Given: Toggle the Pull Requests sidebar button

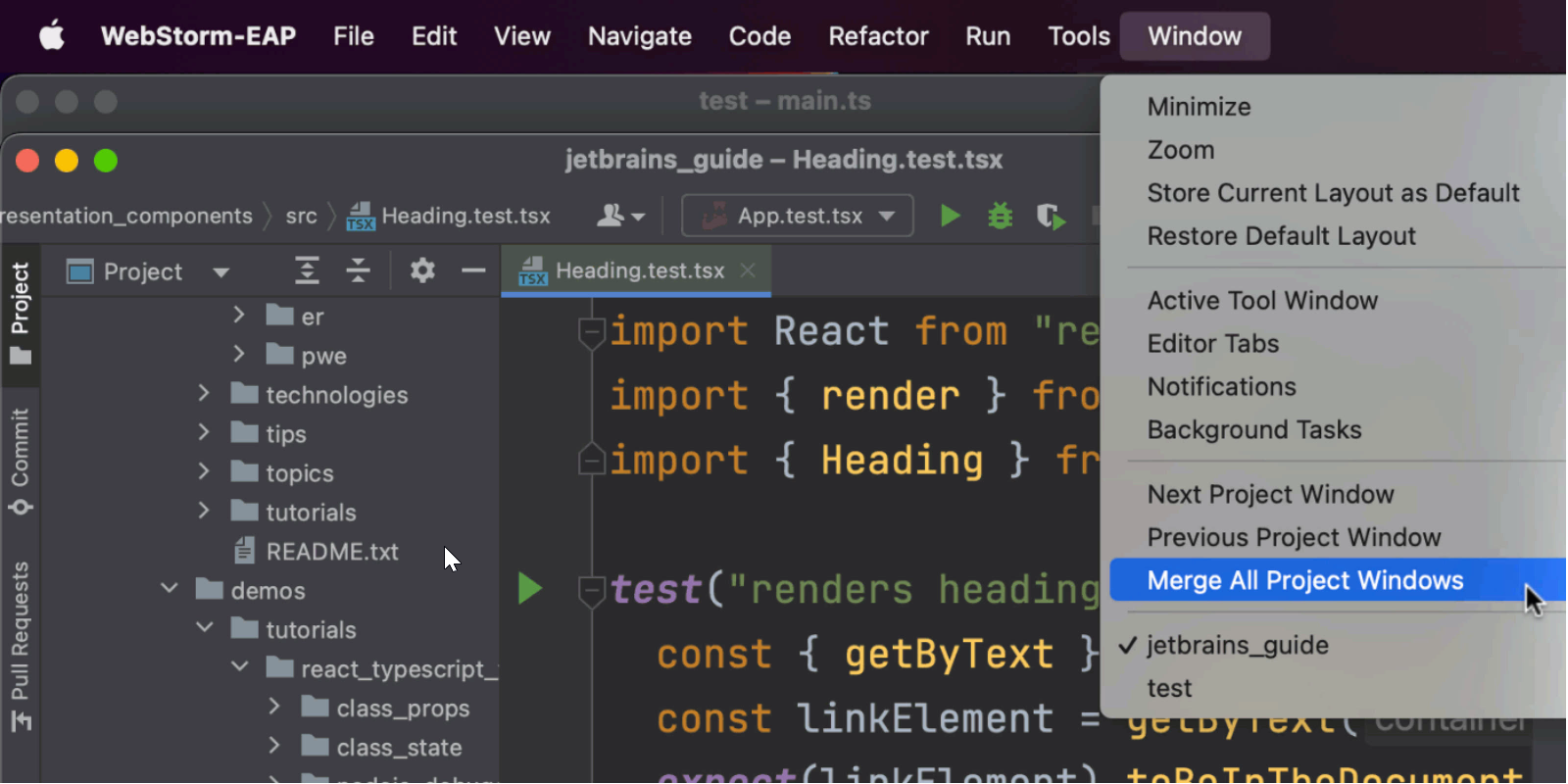Looking at the screenshot, I should [21, 647].
